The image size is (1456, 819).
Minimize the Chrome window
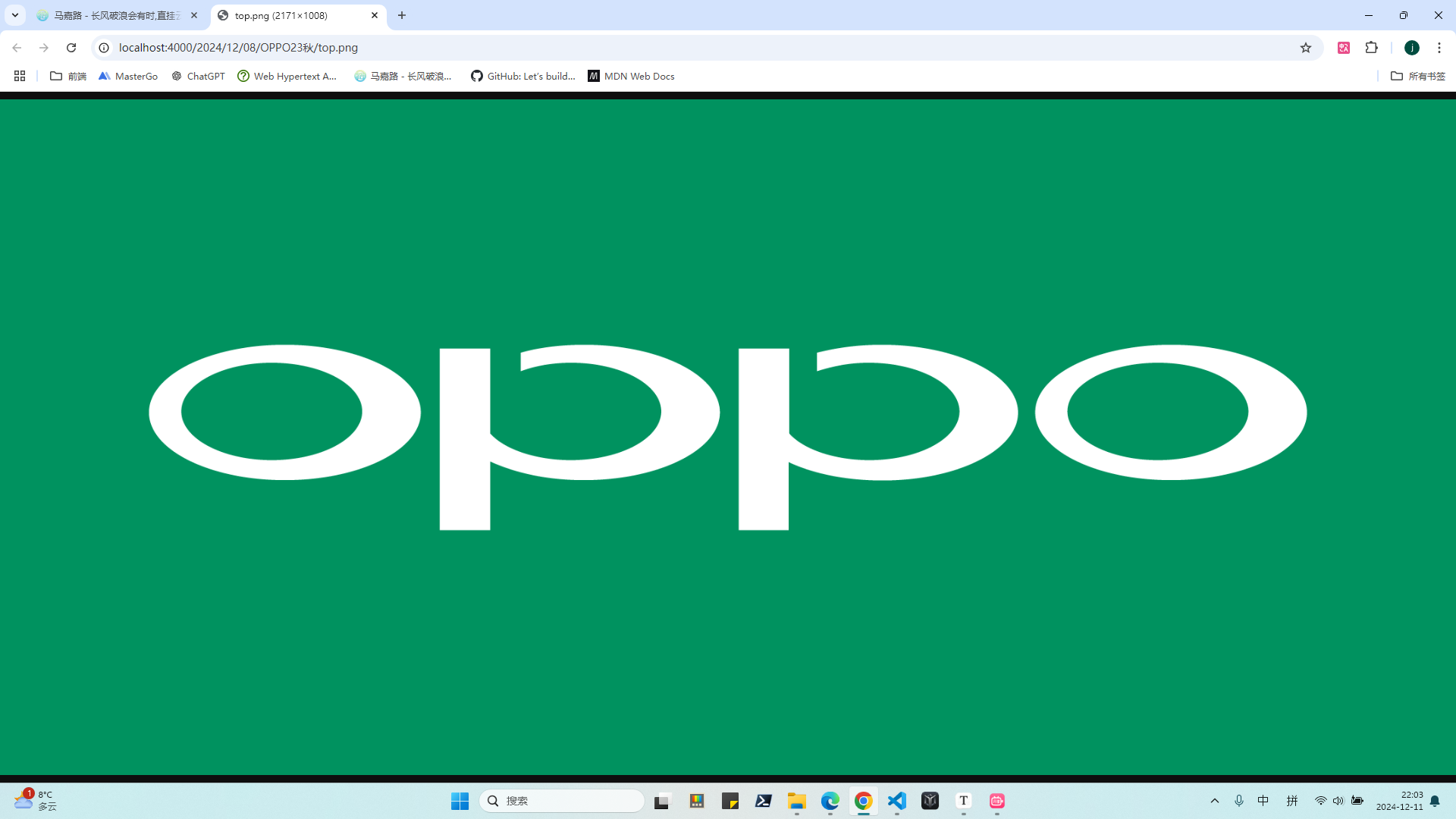pos(1369,15)
